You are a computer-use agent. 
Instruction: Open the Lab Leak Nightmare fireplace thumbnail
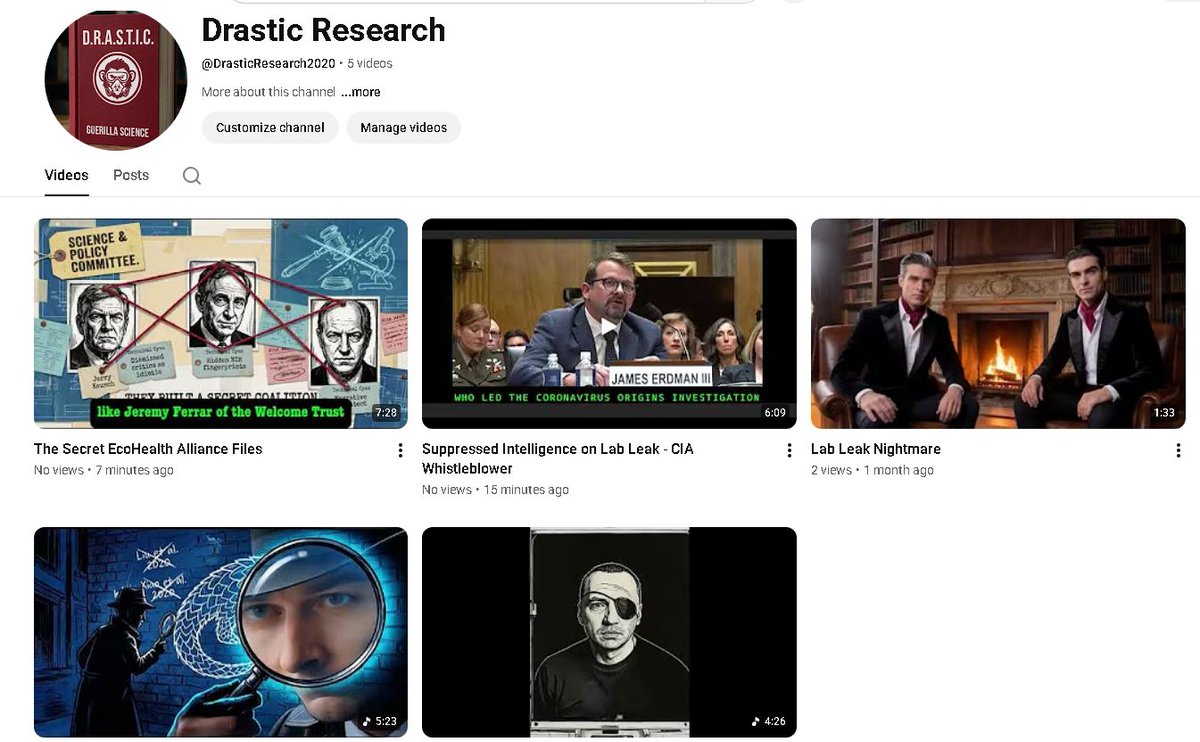tap(998, 324)
